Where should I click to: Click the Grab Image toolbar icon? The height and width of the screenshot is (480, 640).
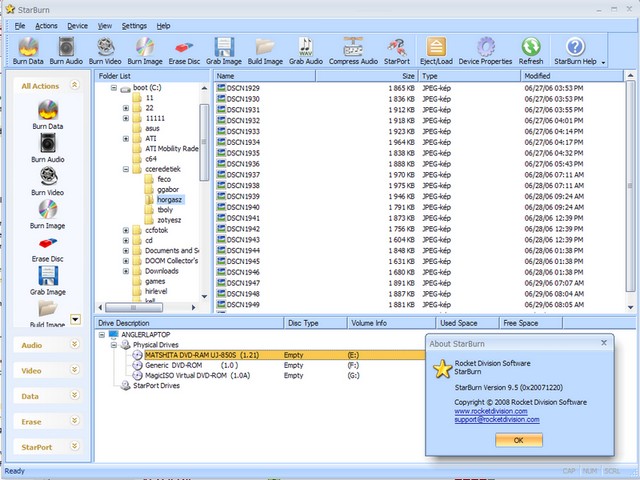tap(224, 51)
